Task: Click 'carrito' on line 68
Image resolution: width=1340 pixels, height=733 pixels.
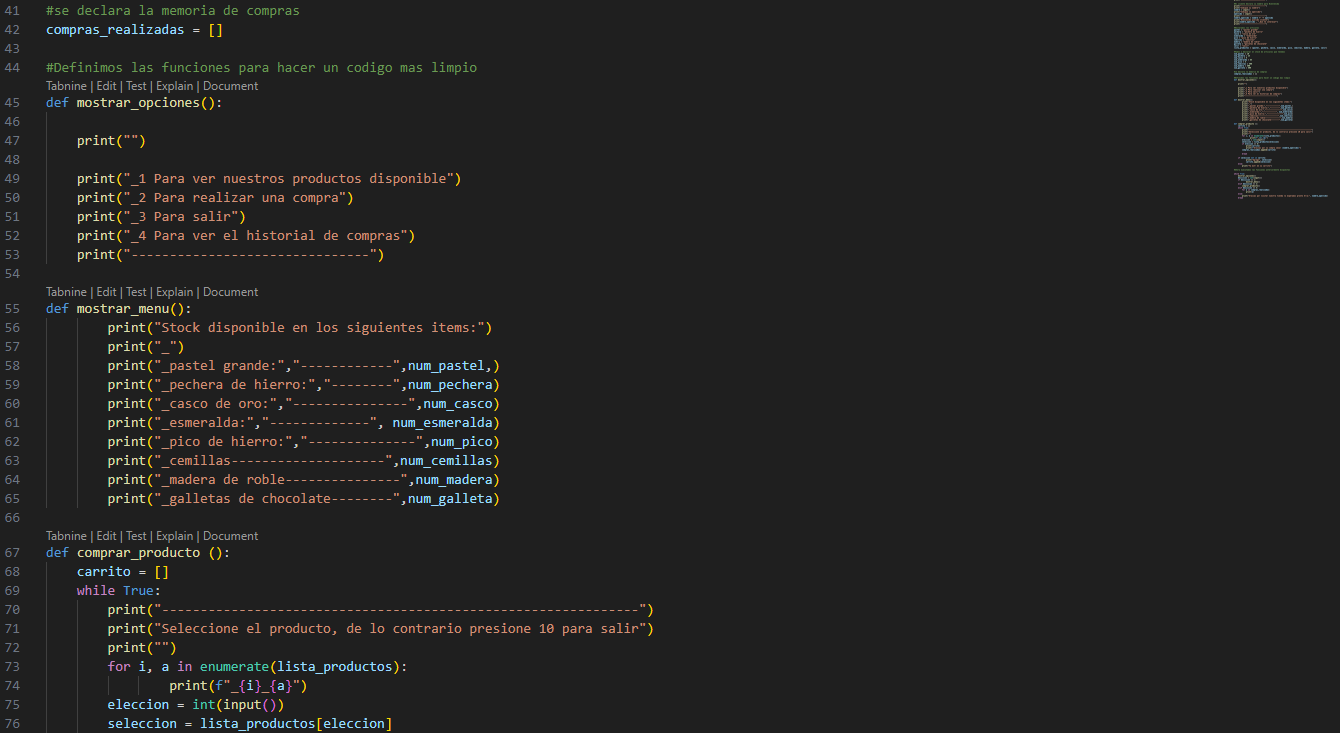Action: [x=104, y=571]
